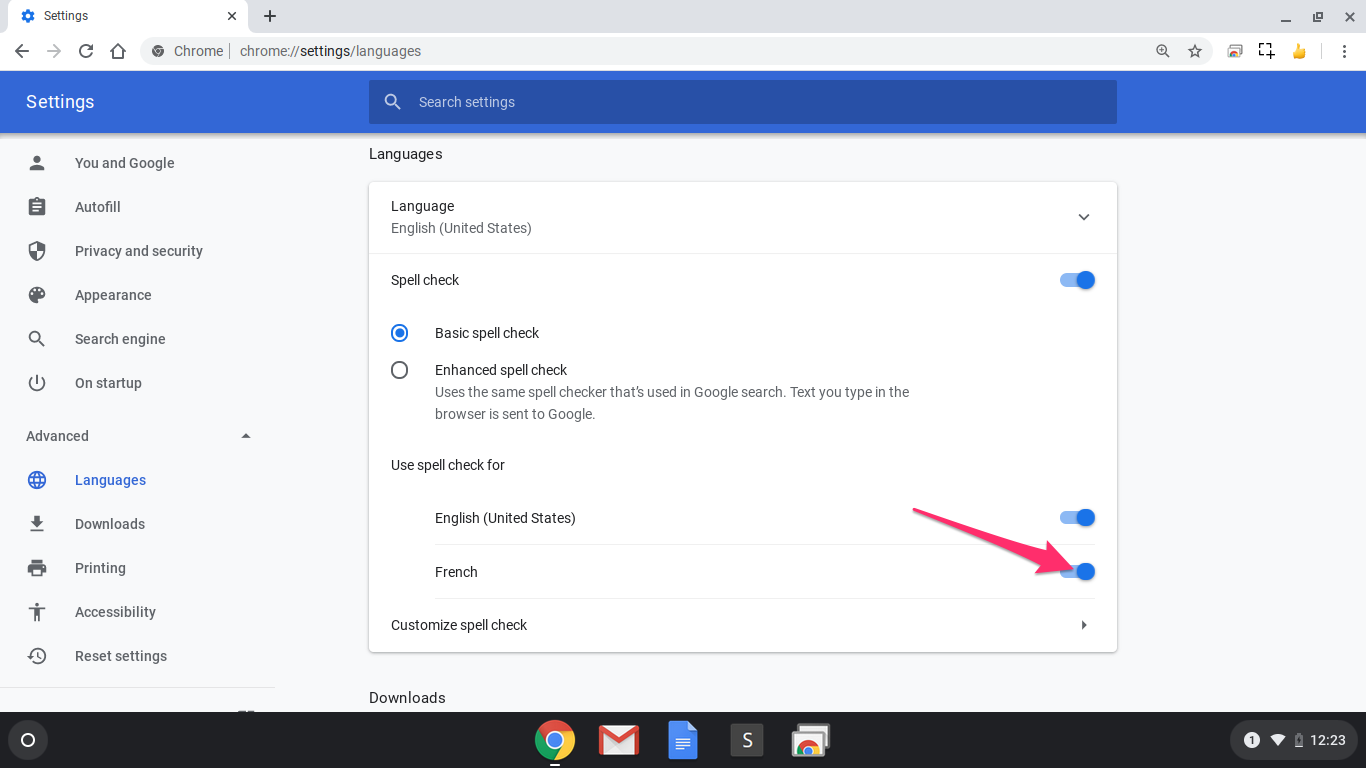
Task: Open Google Docs from the shelf
Action: click(683, 740)
